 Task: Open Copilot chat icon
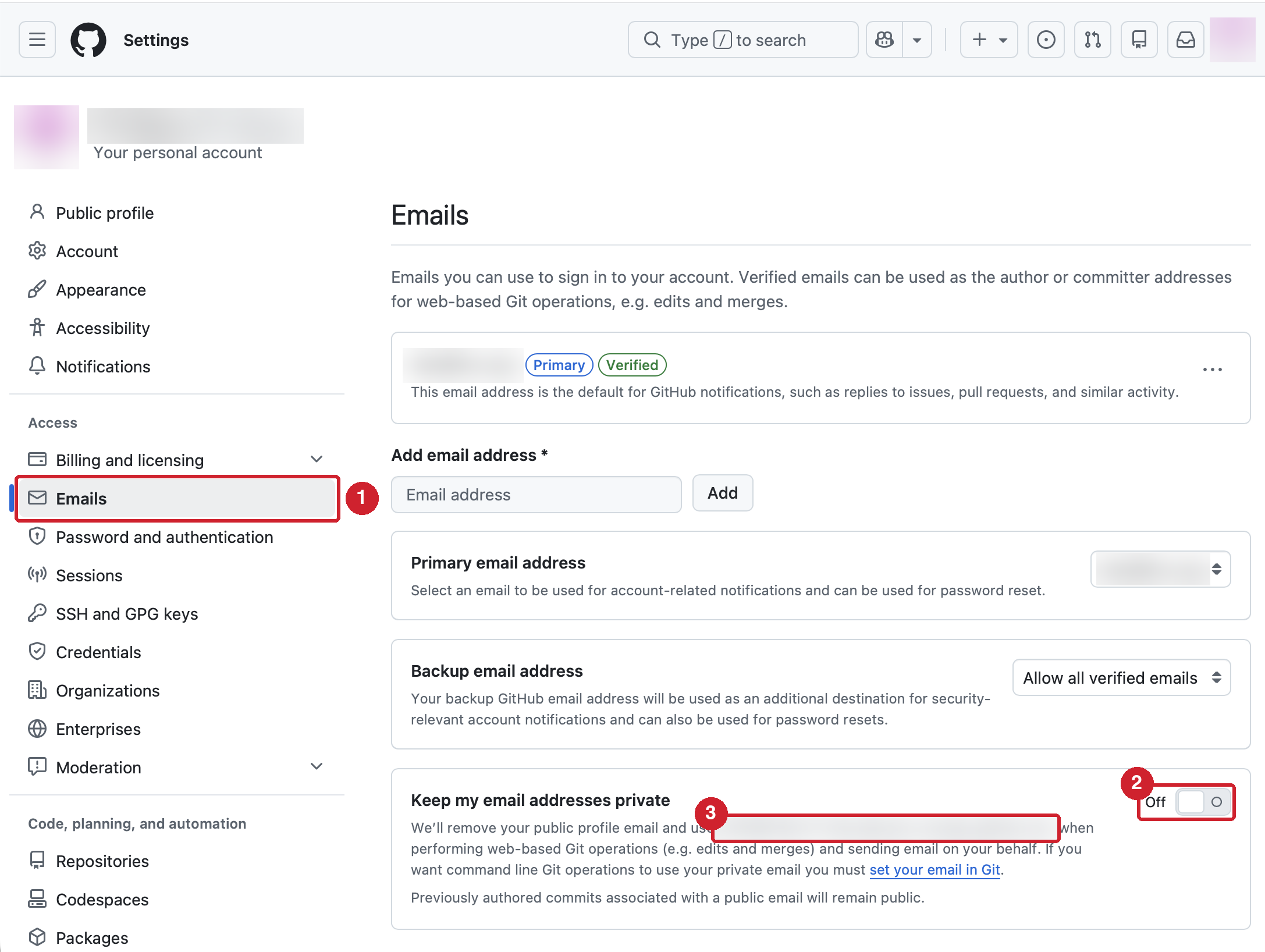pos(884,40)
